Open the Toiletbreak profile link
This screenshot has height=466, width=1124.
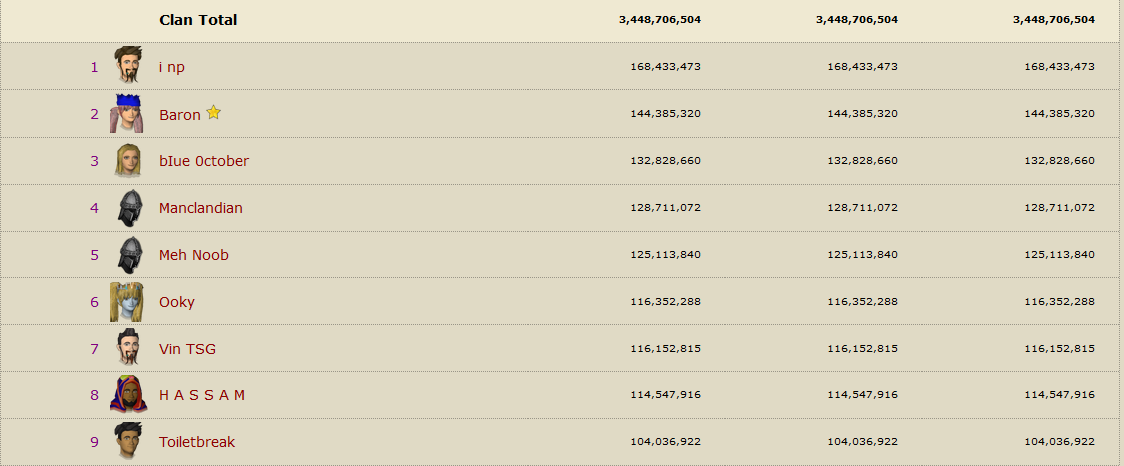tap(197, 442)
